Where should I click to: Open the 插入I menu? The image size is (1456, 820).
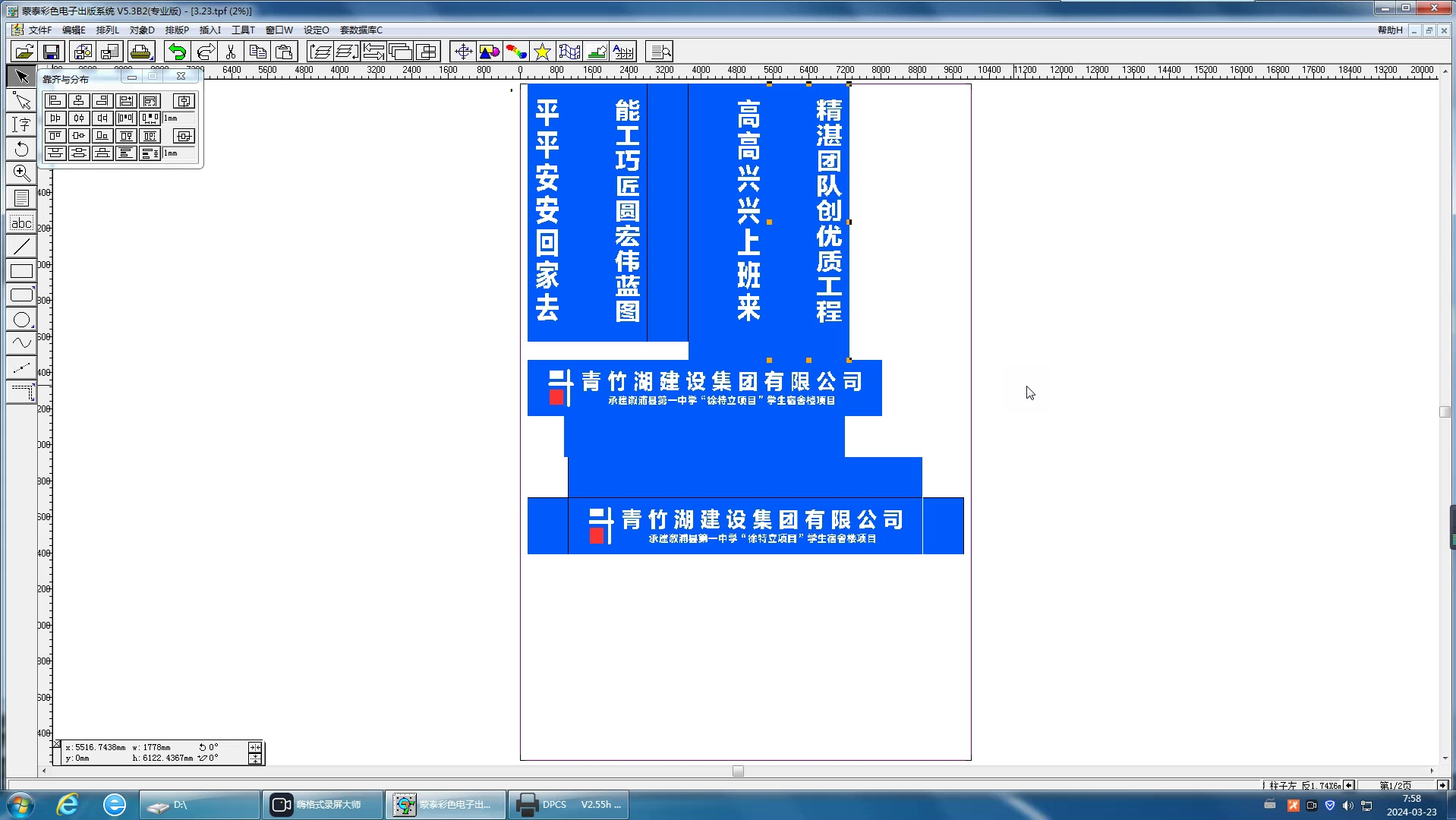coord(210,30)
